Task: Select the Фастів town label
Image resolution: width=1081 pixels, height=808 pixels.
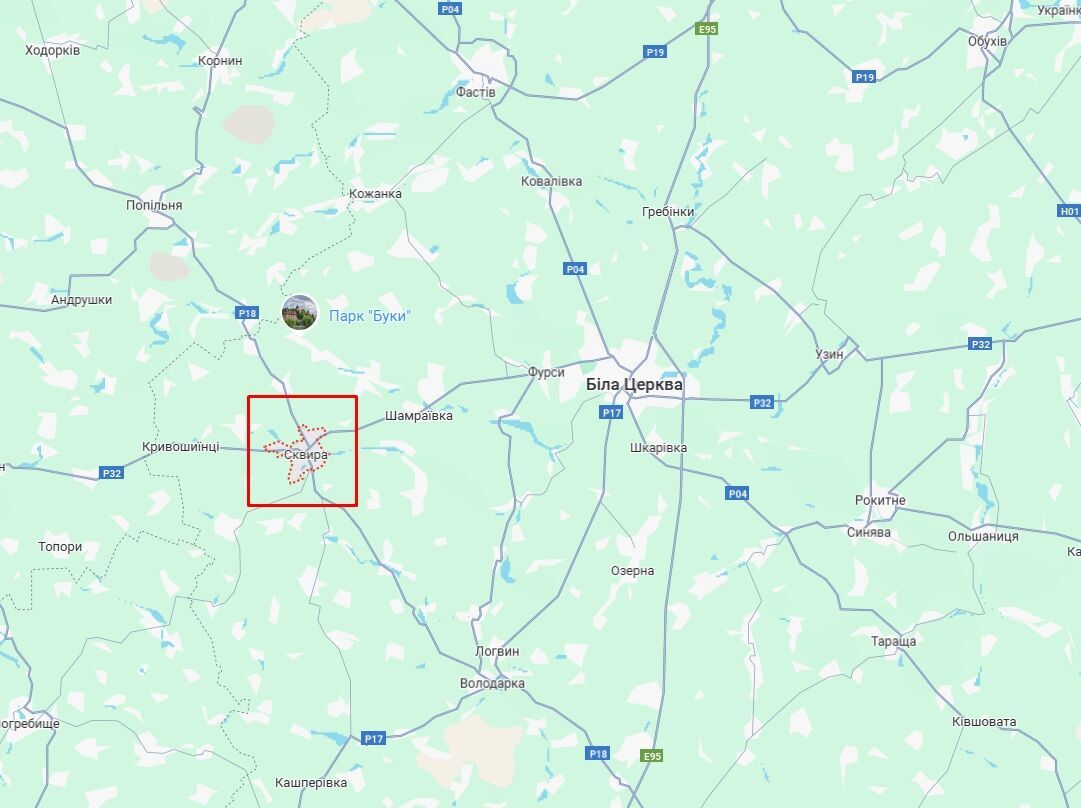Action: pyautogui.click(x=475, y=92)
